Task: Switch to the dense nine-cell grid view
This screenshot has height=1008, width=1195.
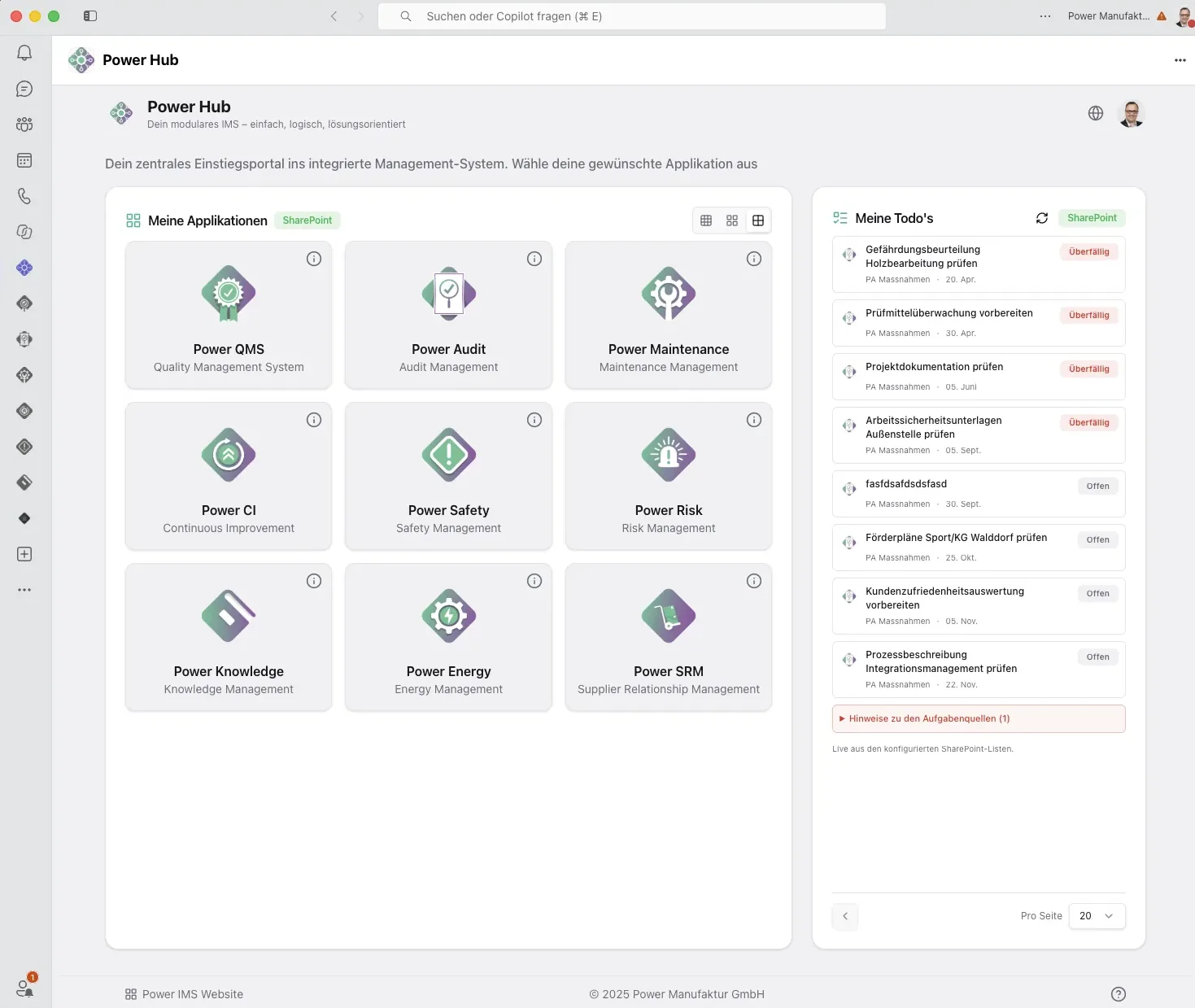Action: (x=706, y=220)
